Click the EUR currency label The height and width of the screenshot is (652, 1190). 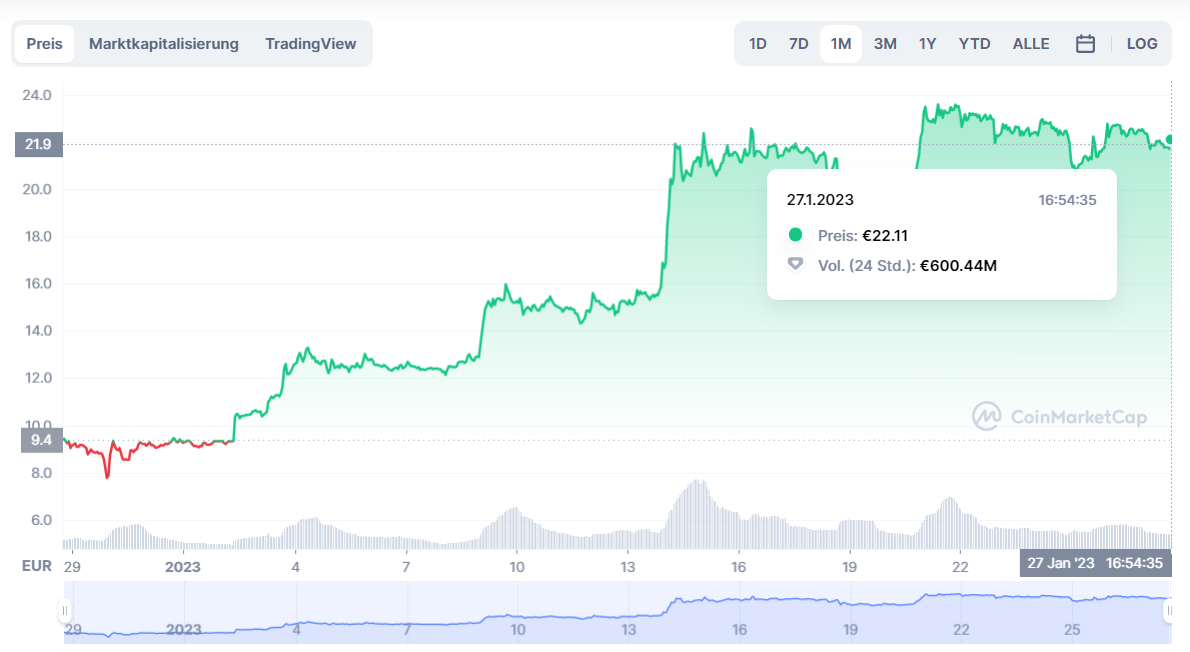click(x=36, y=566)
